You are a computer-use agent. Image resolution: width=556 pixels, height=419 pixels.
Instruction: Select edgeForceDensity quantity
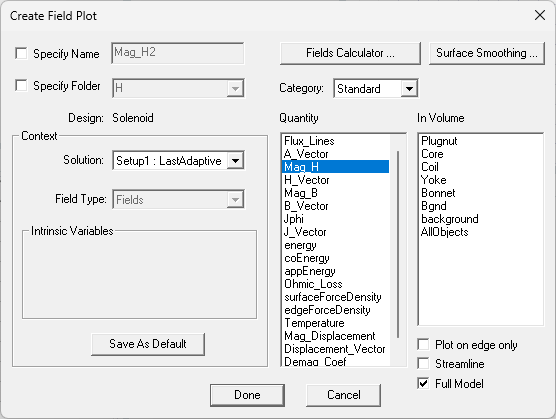[335, 310]
